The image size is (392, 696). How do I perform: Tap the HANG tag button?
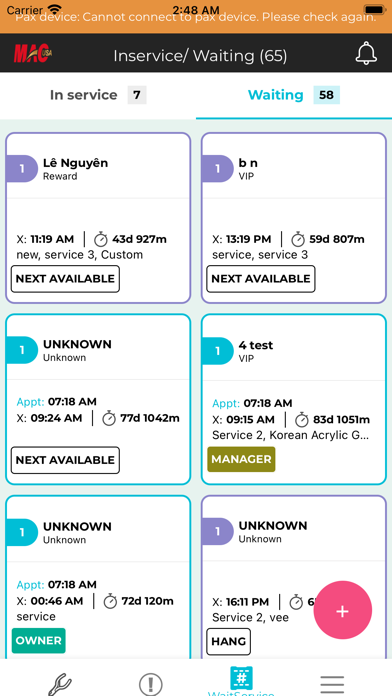click(x=229, y=641)
